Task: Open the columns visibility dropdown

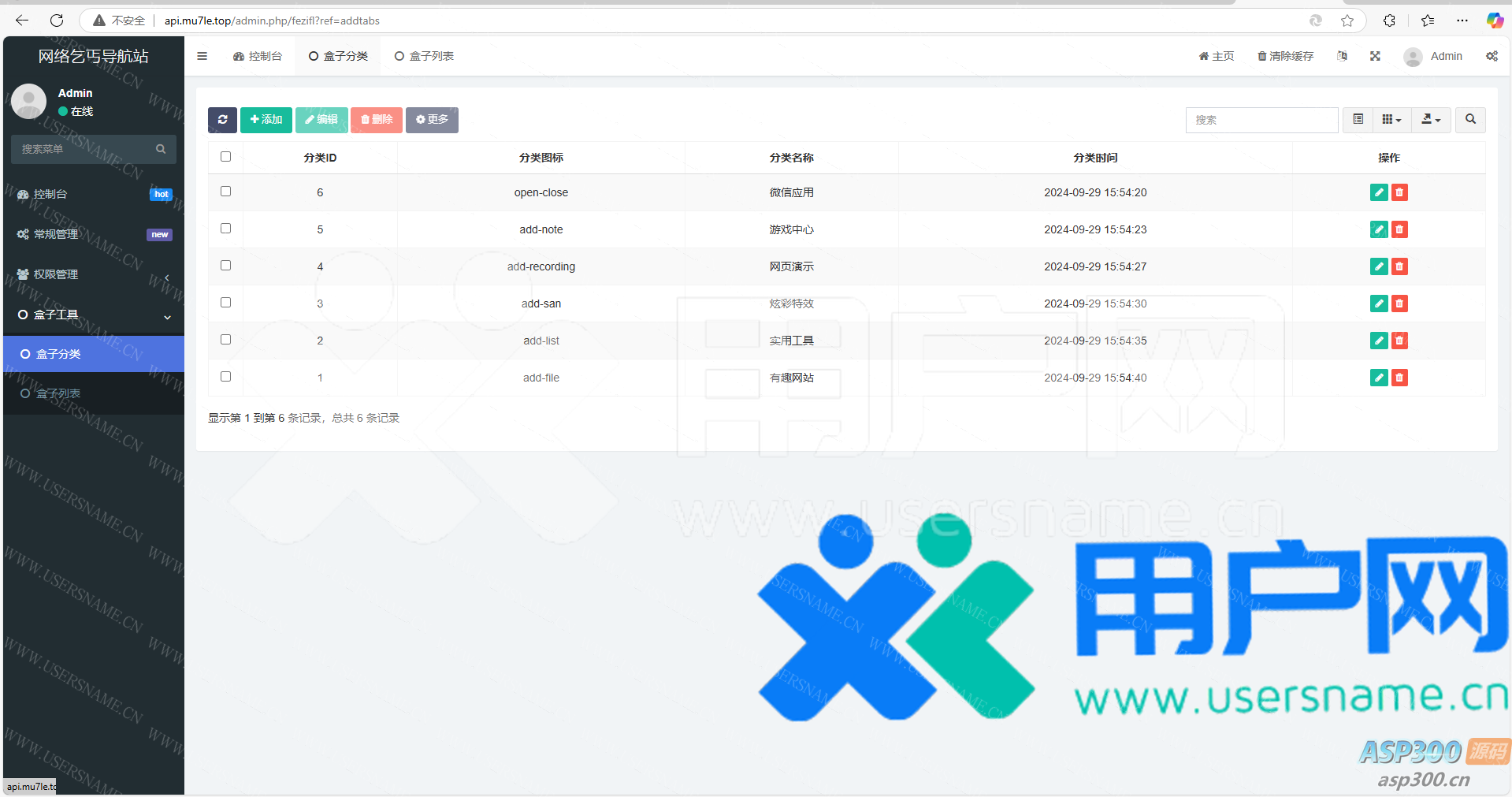Action: (x=1391, y=120)
